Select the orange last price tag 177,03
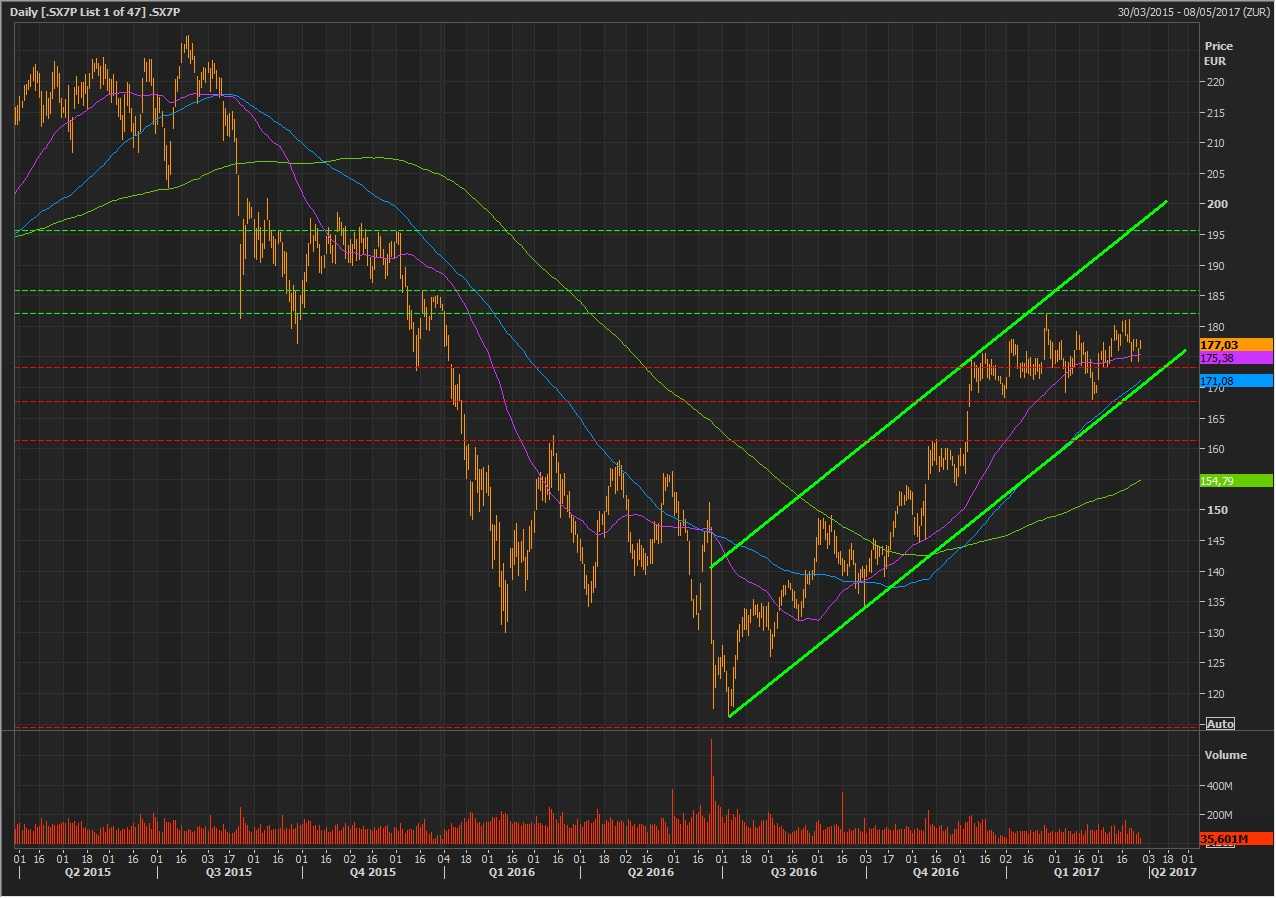The height and width of the screenshot is (898, 1276). pyautogui.click(x=1235, y=344)
